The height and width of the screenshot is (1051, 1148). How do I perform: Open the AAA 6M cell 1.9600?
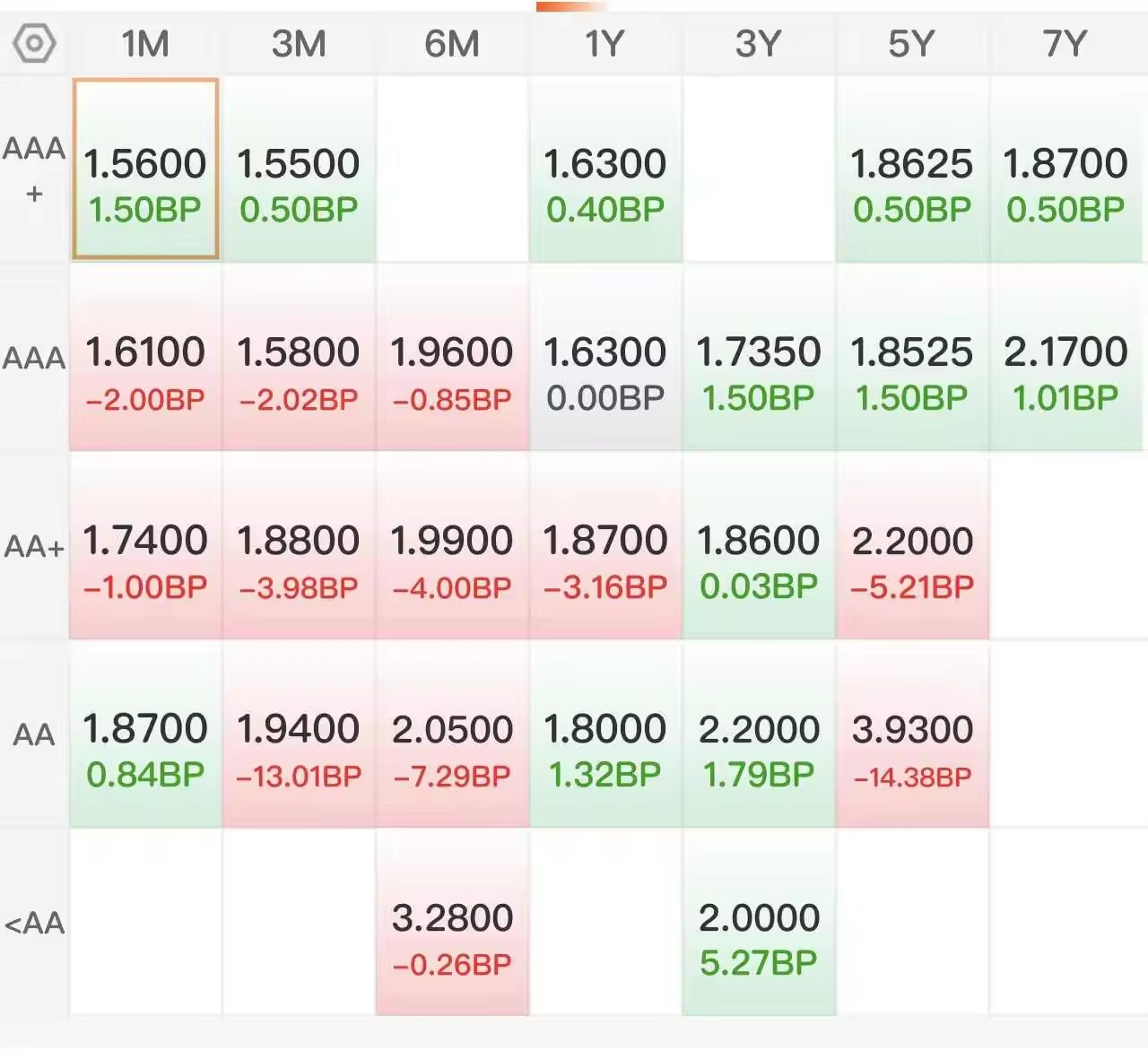tap(452, 357)
